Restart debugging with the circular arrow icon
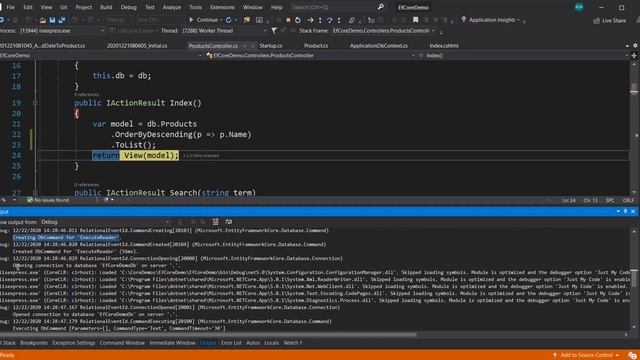 [298, 20]
